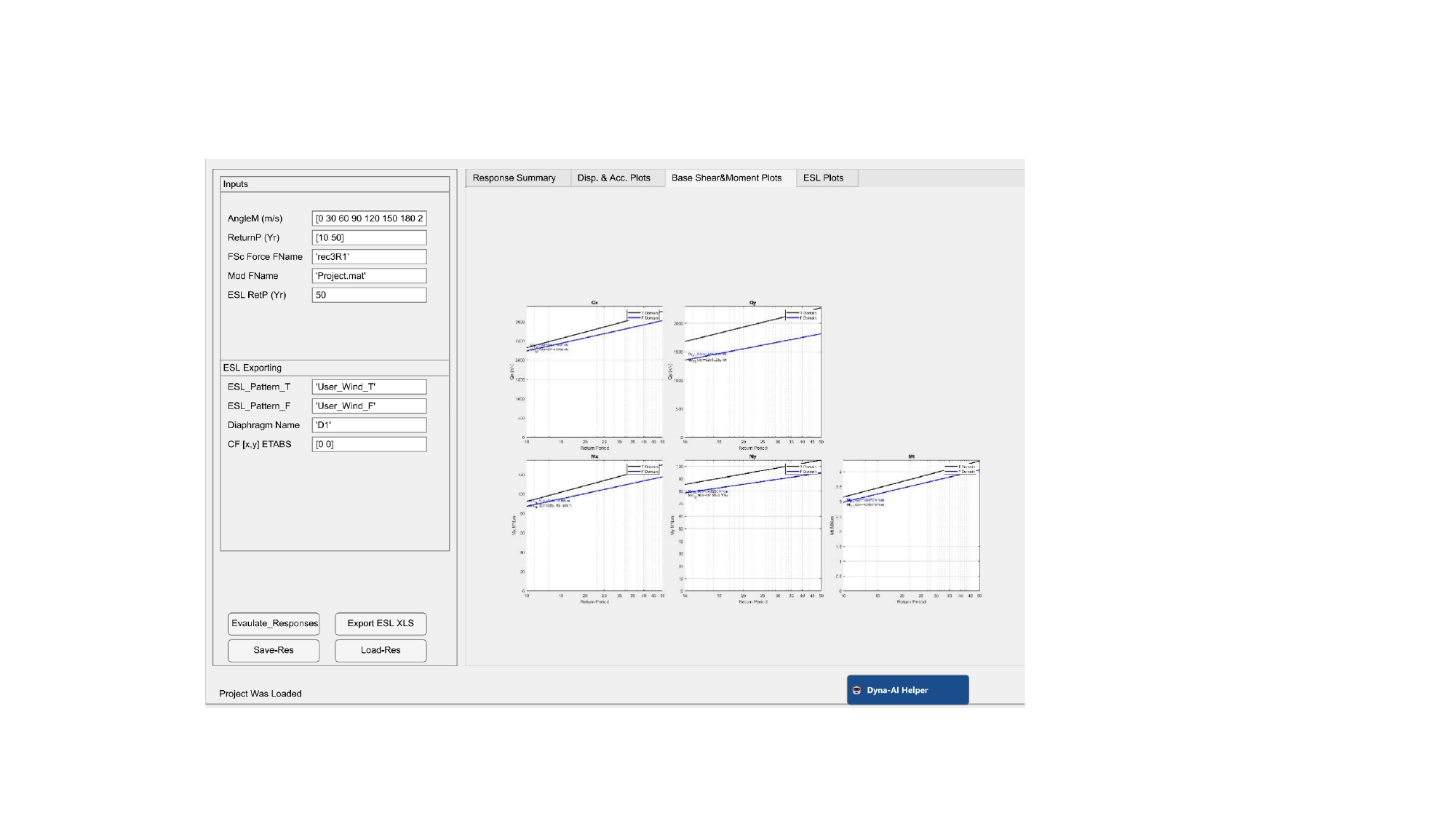Select the Diaphragm Name field
This screenshot has width=1456, height=819.
click(x=369, y=425)
